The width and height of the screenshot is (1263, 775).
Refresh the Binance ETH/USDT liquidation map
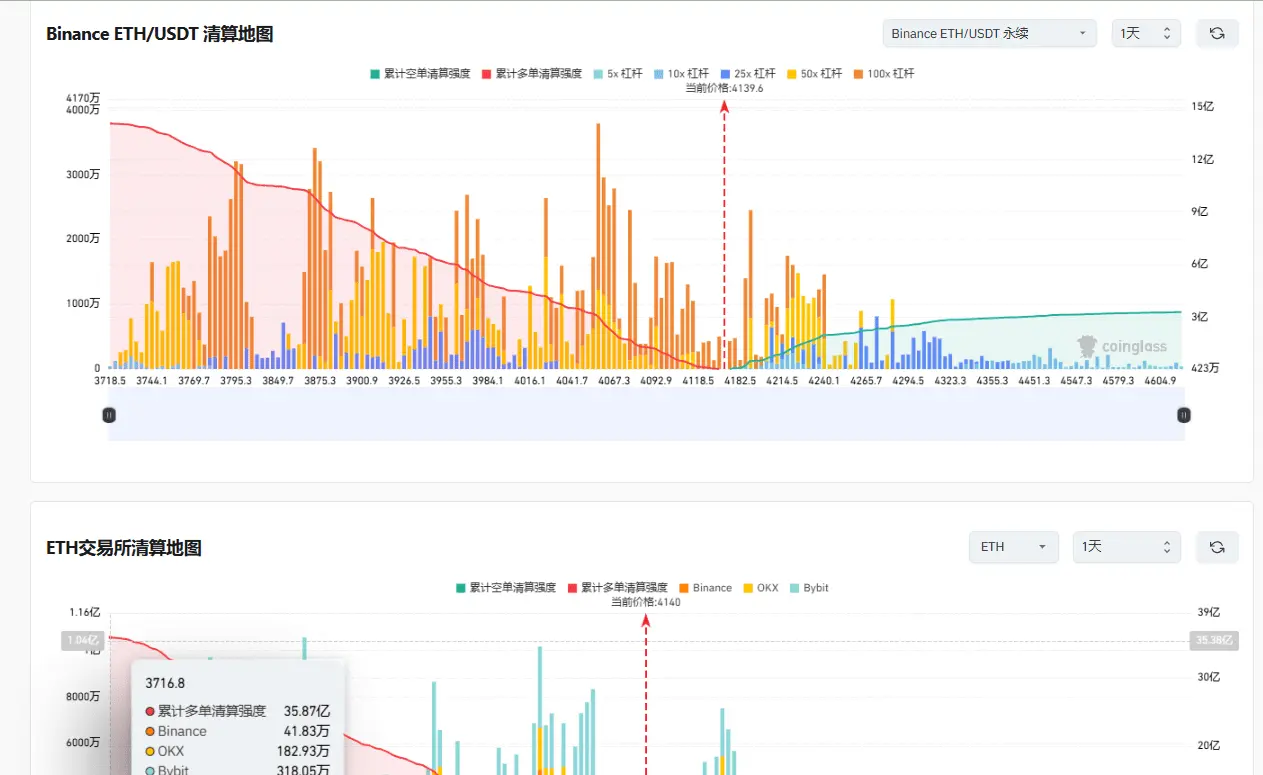(1216, 33)
